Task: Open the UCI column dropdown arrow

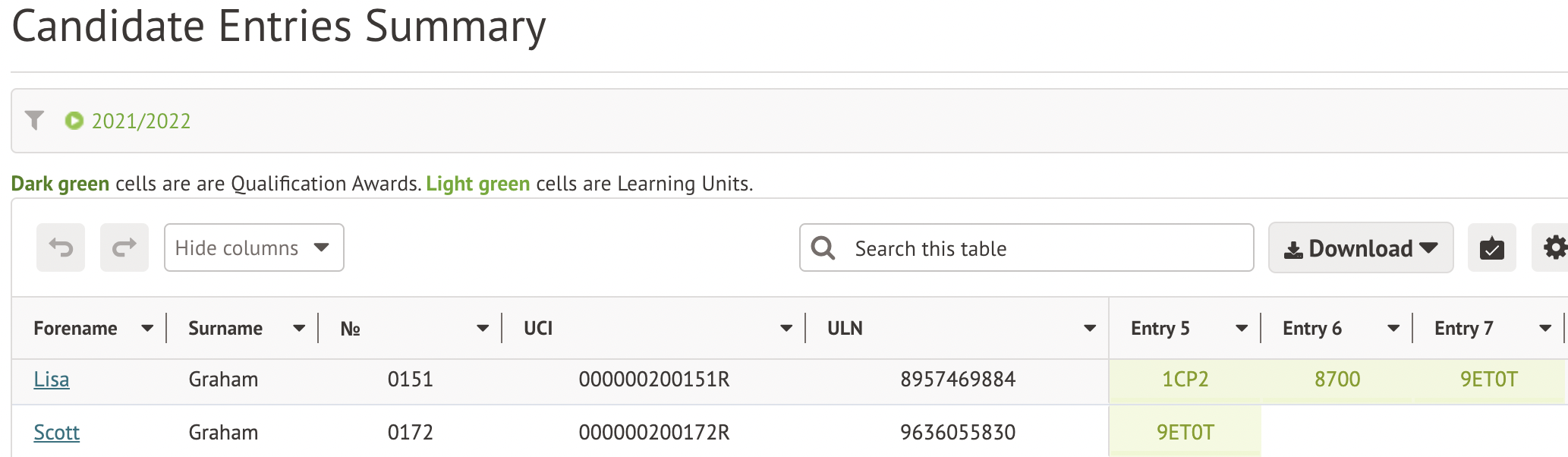Action: (x=786, y=329)
